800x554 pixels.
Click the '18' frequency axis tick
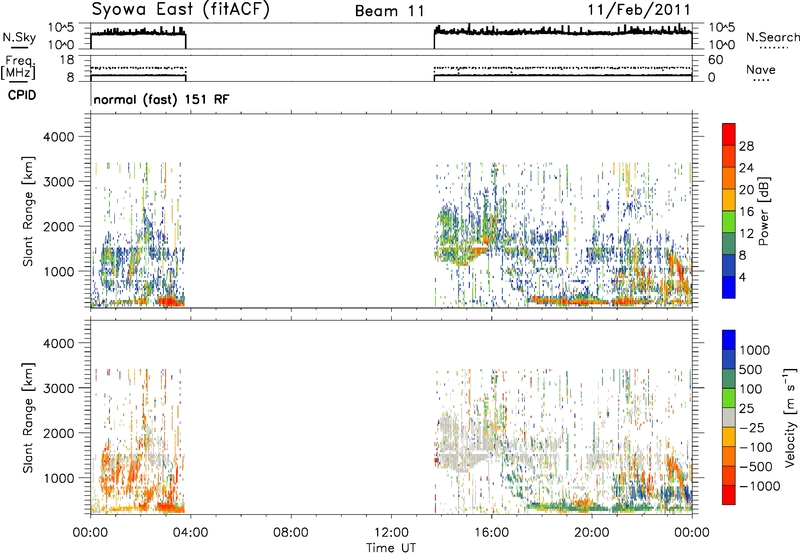click(x=66, y=60)
